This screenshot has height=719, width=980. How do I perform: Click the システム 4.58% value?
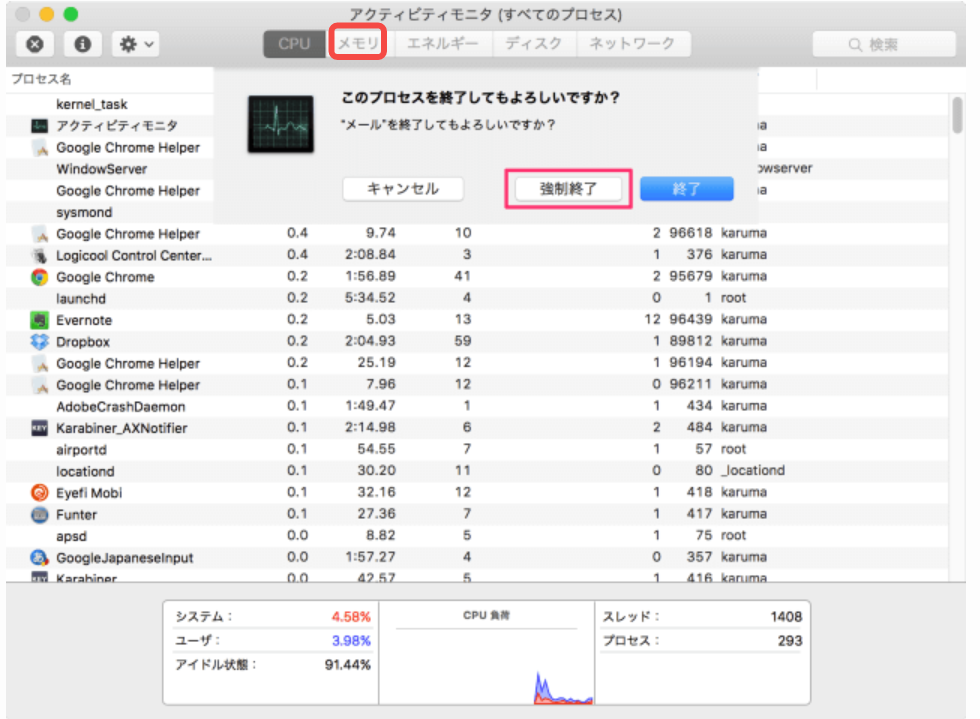pyautogui.click(x=351, y=617)
